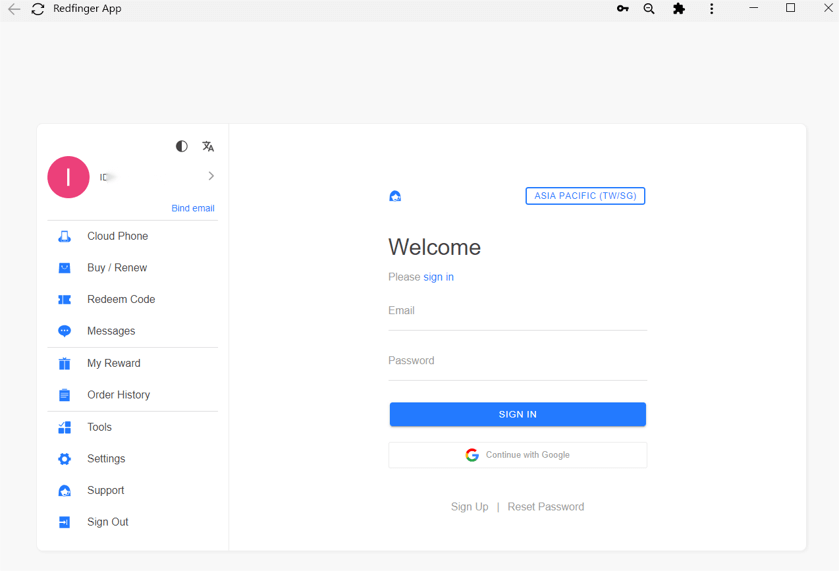
Task: Click the Order History clipboard icon
Action: click(64, 395)
